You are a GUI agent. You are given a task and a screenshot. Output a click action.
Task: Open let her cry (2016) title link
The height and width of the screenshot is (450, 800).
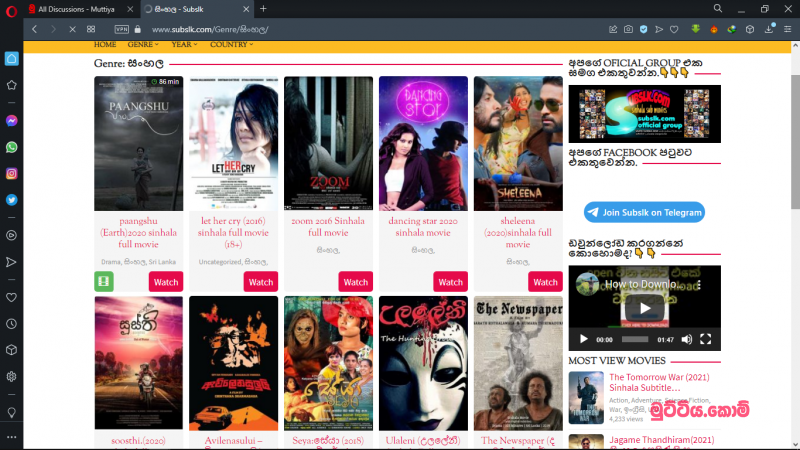[x=233, y=233]
